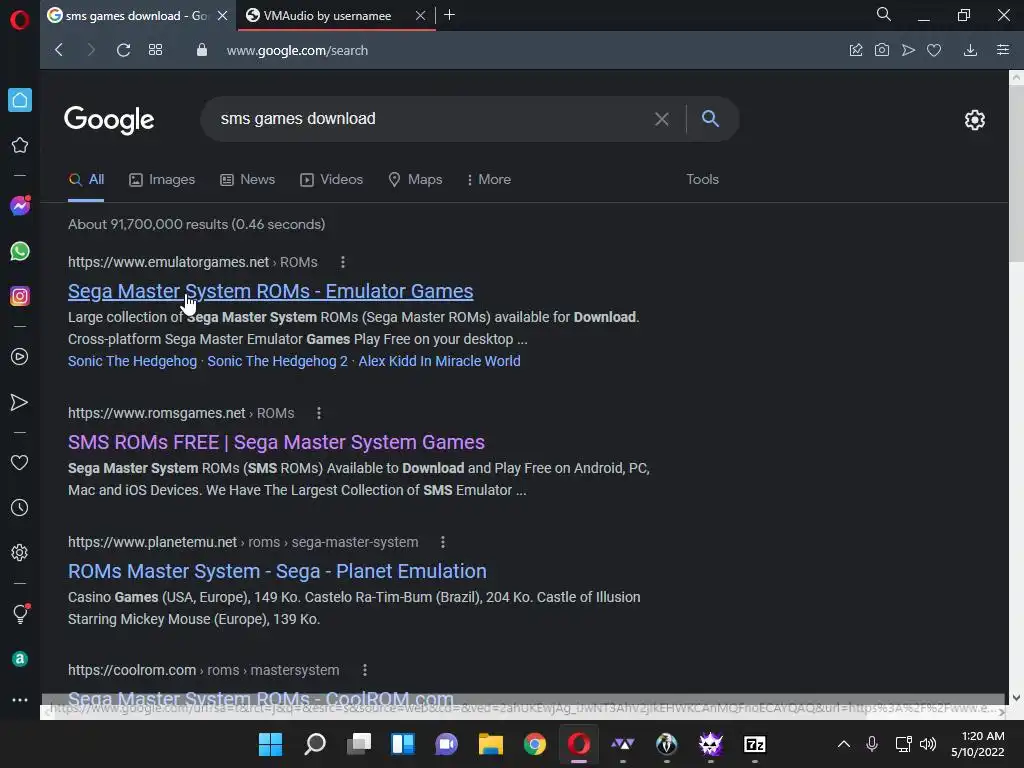Open volume control in system tray
Viewport: 1024px width, 768px height.
(928, 744)
